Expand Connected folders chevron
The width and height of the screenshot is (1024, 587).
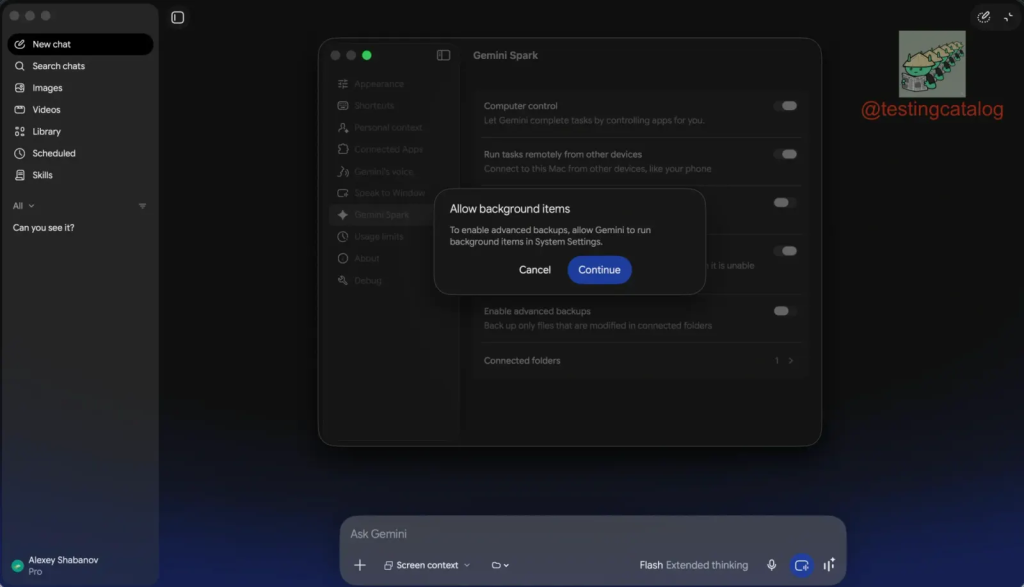click(791, 360)
